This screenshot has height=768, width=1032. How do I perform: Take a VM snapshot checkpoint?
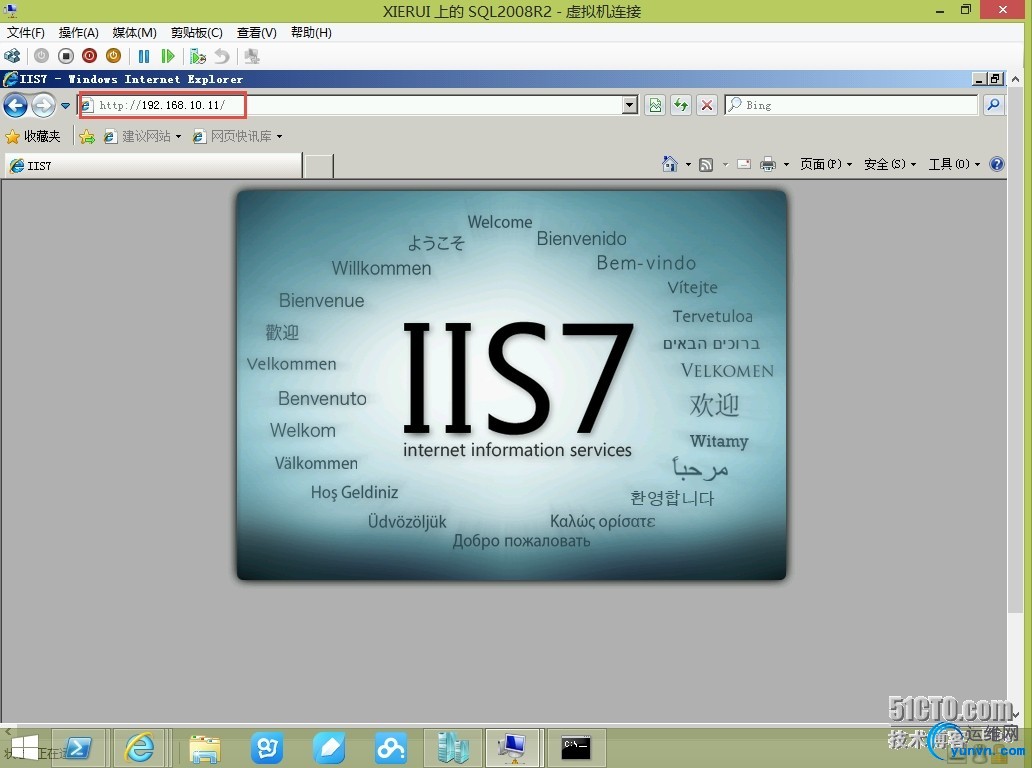point(197,57)
